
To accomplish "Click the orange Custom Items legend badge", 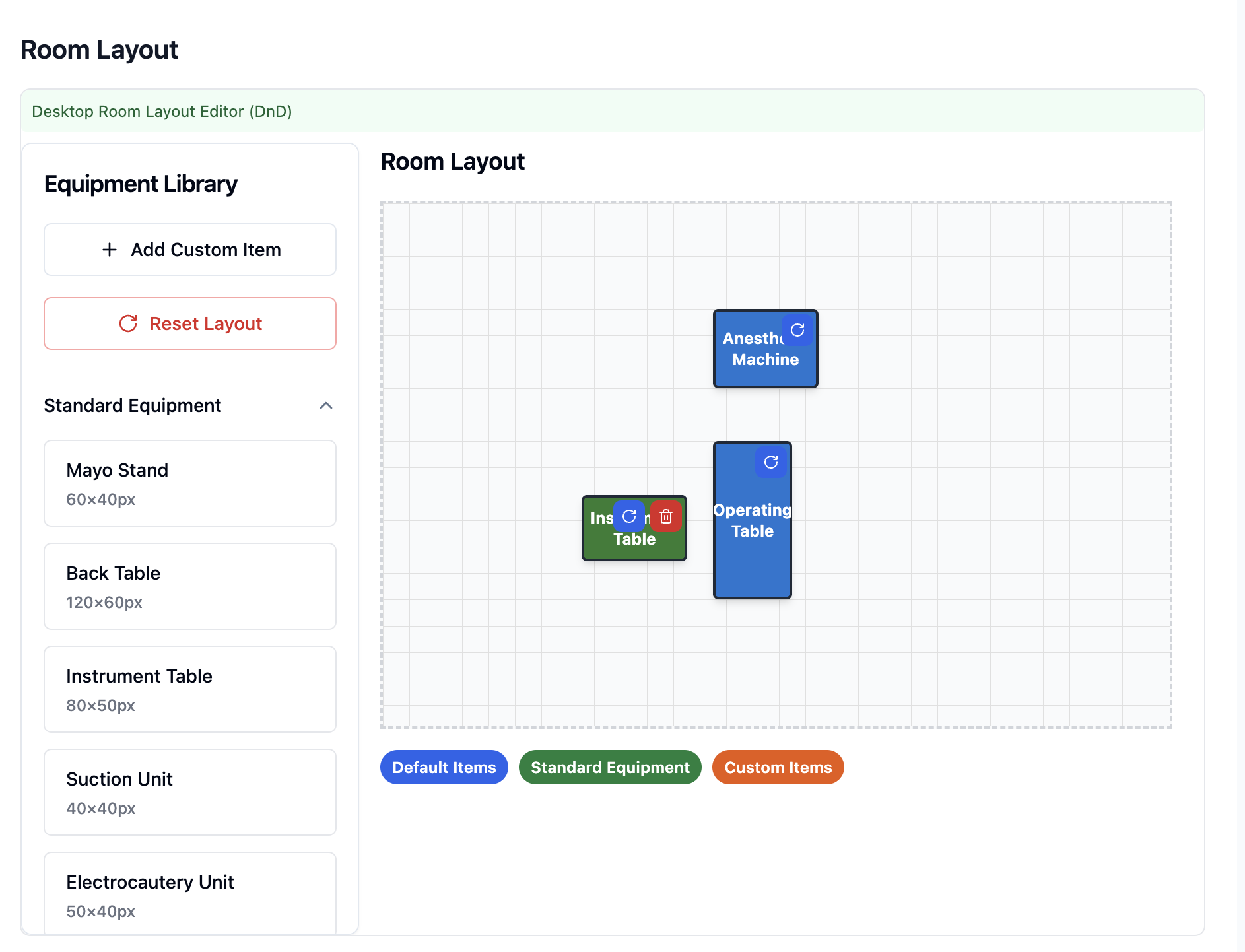I will click(778, 767).
